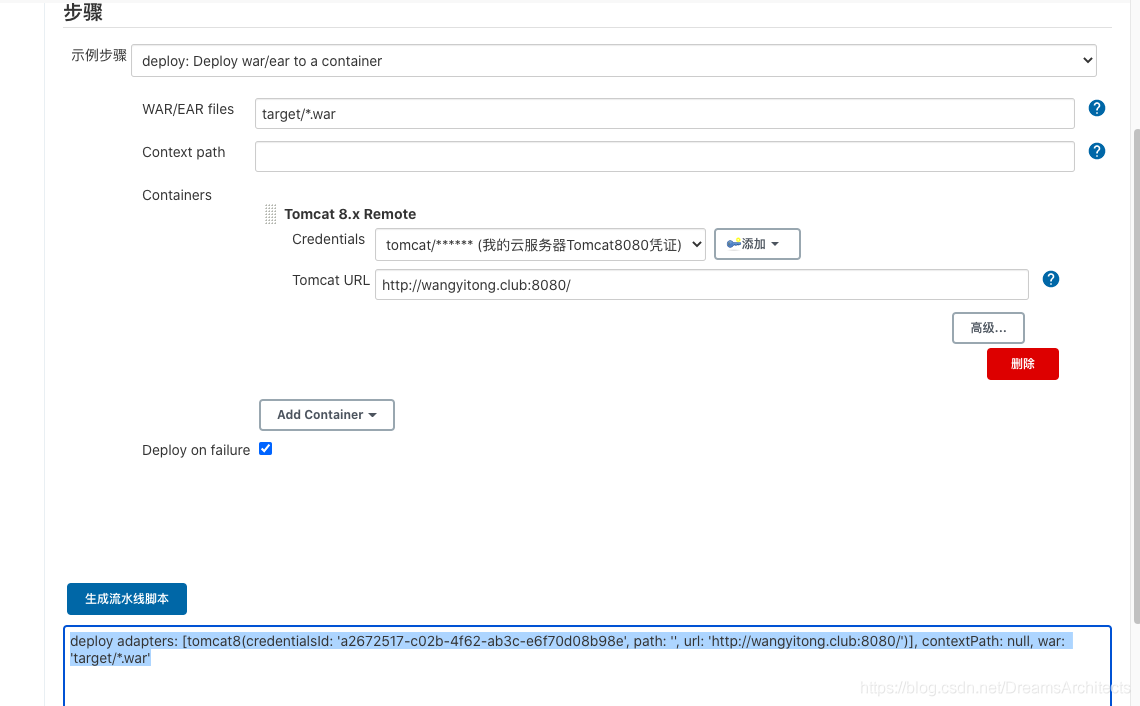Open the 示例步骤 sample step dropdown
Image resolution: width=1140 pixels, height=706 pixels.
click(x=613, y=61)
